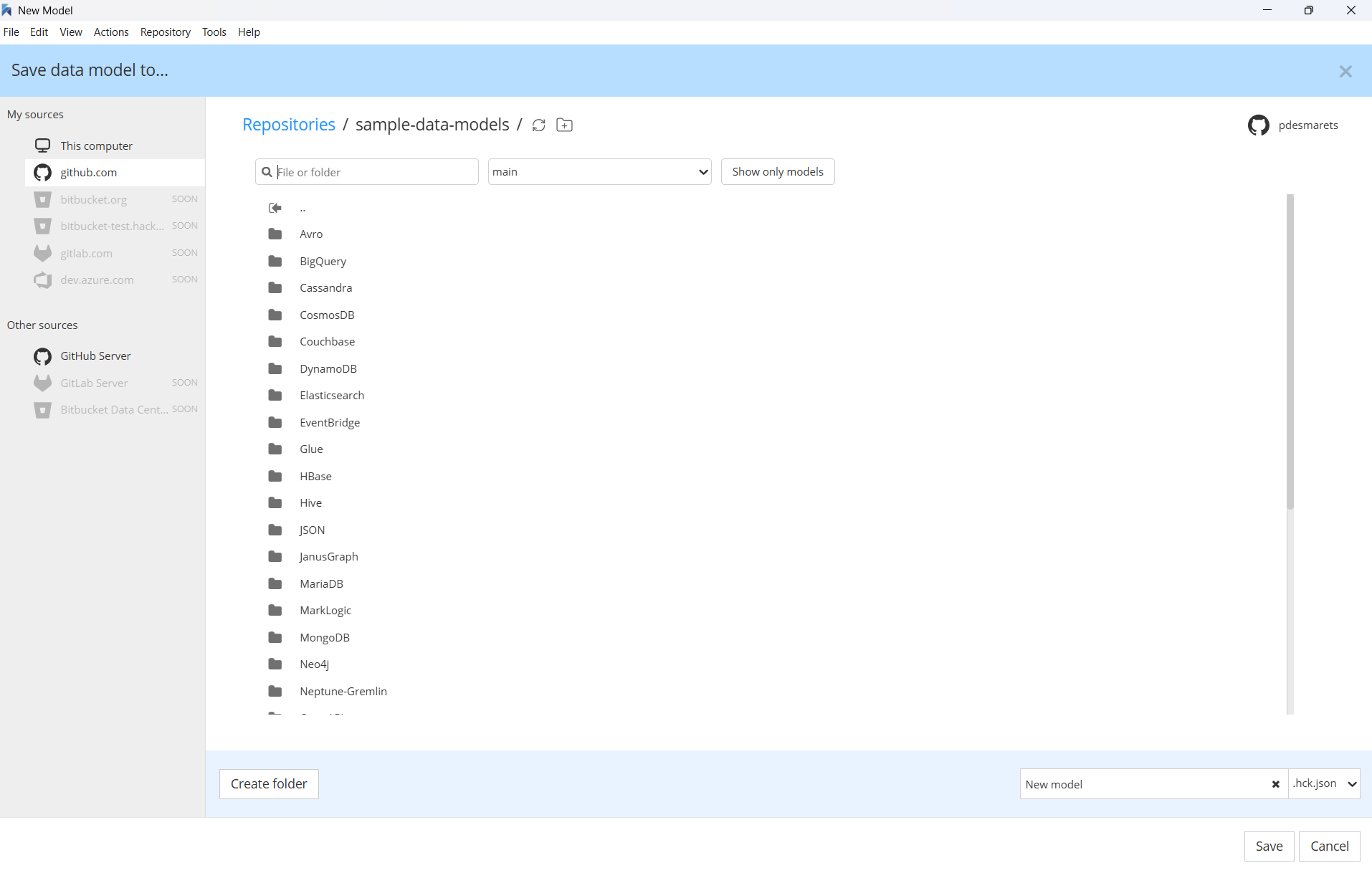Click the BigQuery folder icon
Viewport: 1372px width, 873px height.
[275, 261]
